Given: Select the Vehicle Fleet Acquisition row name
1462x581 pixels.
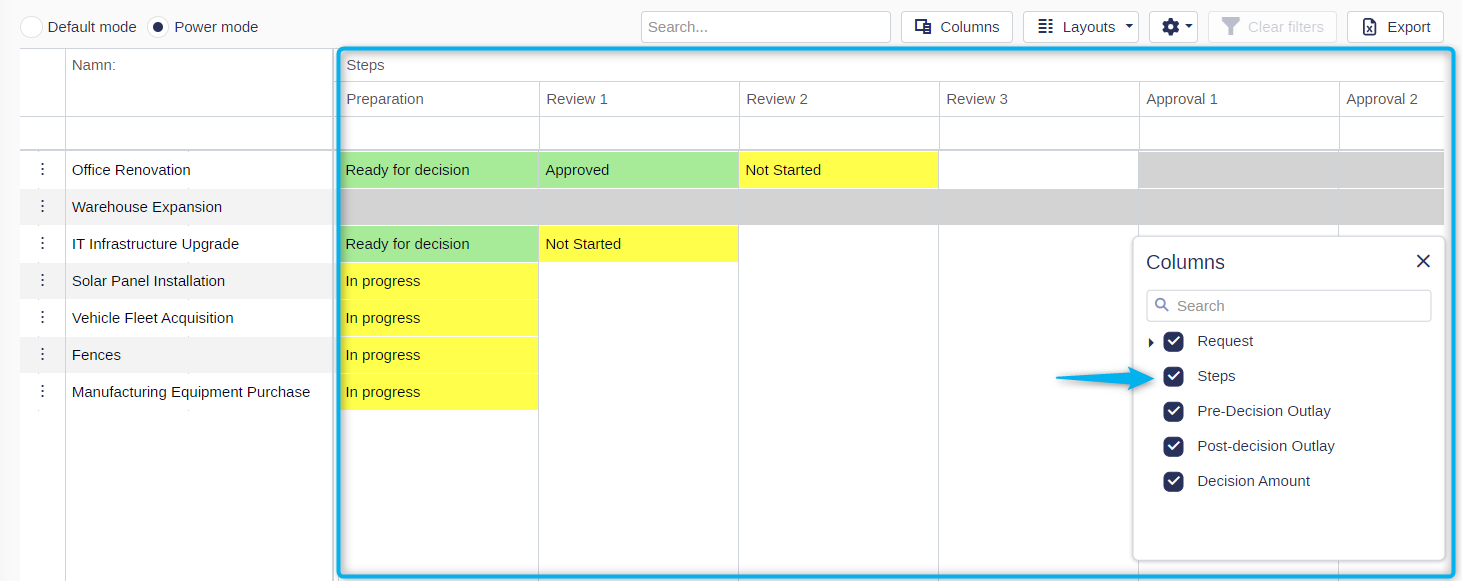Looking at the screenshot, I should pos(153,318).
